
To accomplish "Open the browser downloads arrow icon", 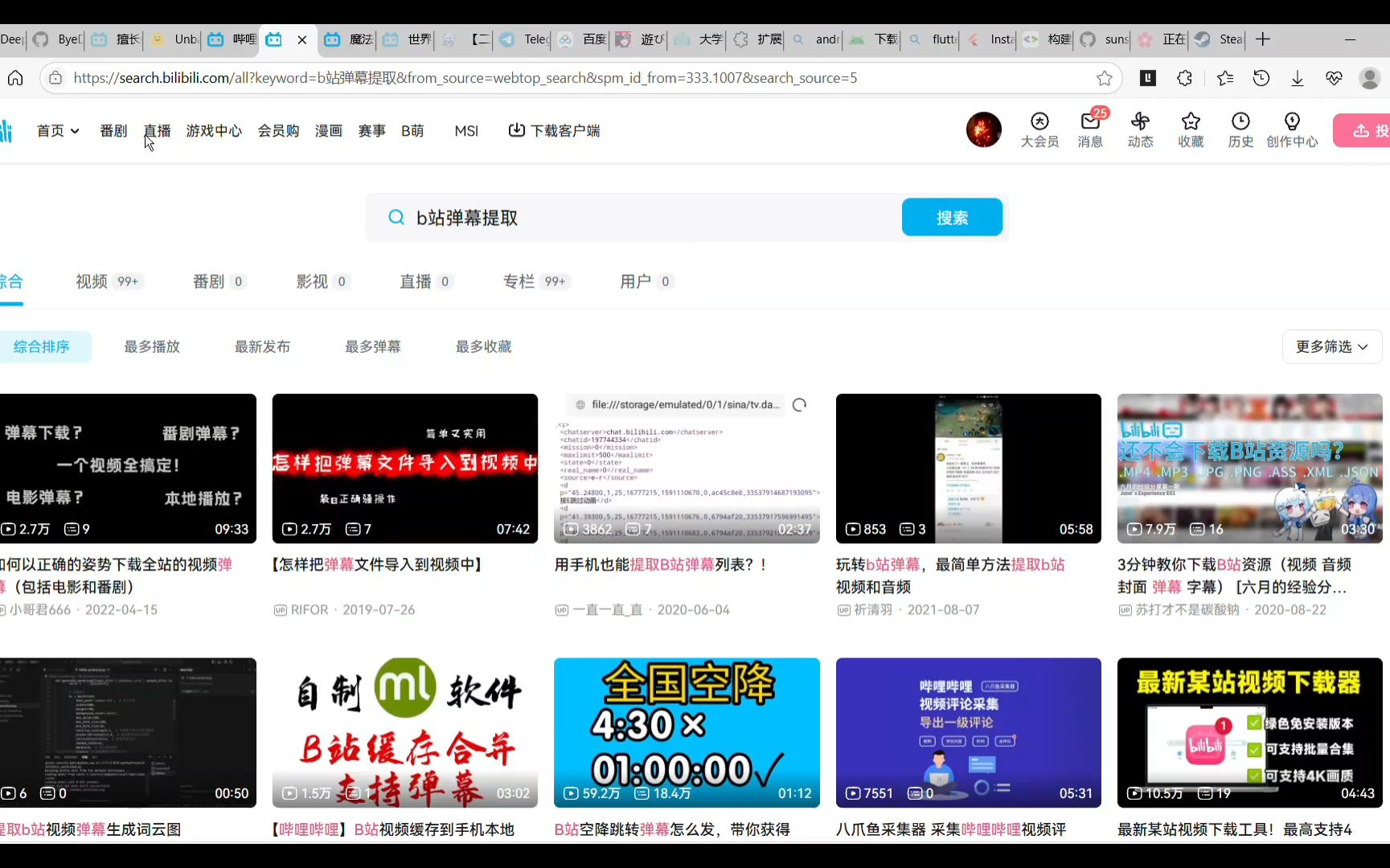I will point(1298,78).
